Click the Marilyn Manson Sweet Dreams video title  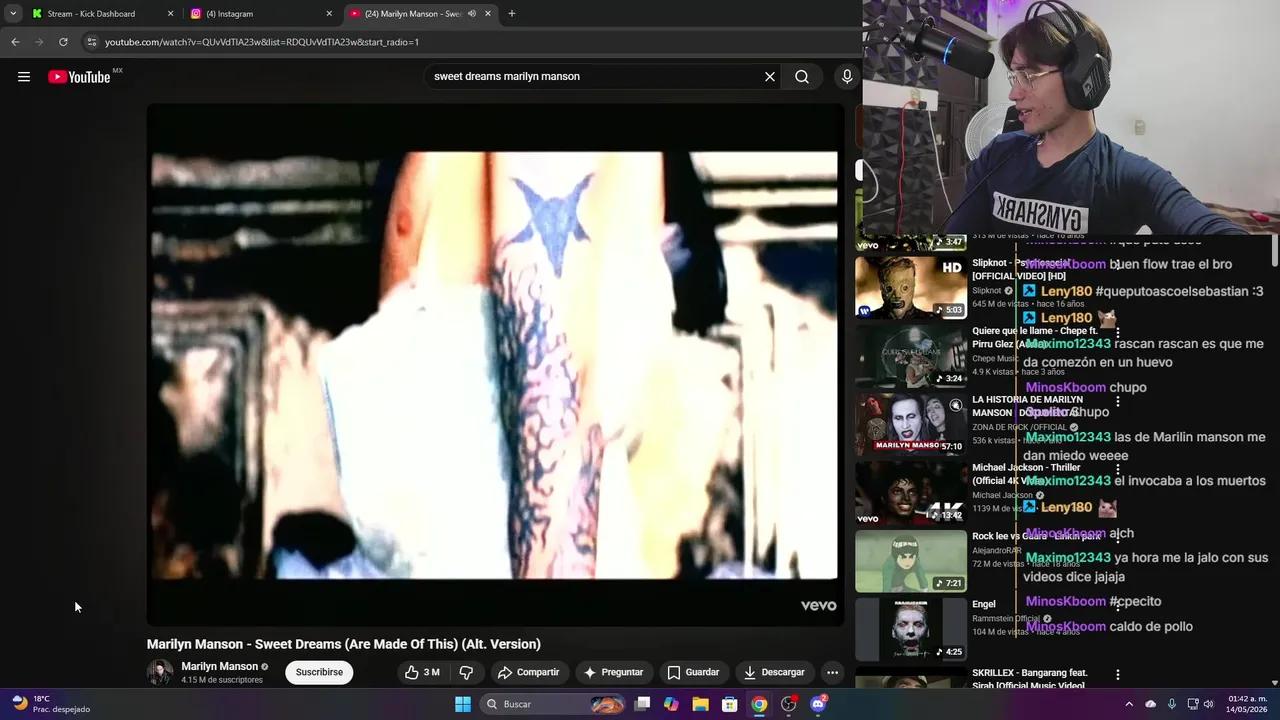[344, 644]
